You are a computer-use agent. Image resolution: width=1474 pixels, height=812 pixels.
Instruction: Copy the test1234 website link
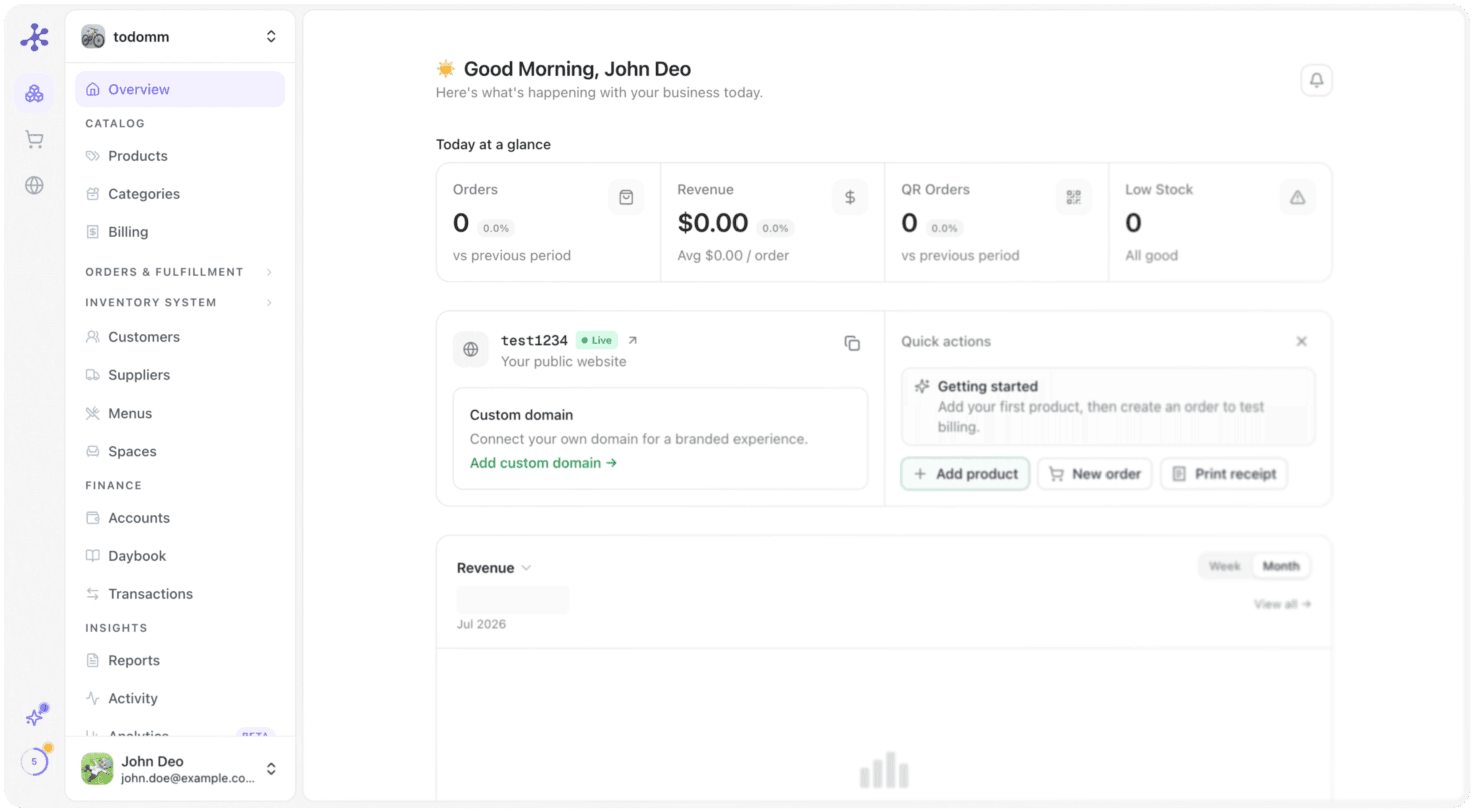pos(852,343)
